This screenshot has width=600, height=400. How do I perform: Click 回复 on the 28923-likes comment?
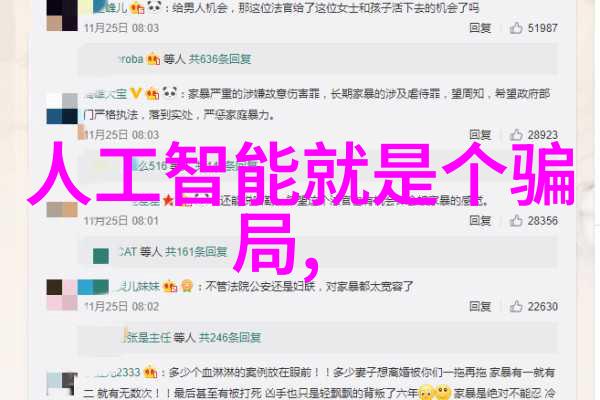480,135
